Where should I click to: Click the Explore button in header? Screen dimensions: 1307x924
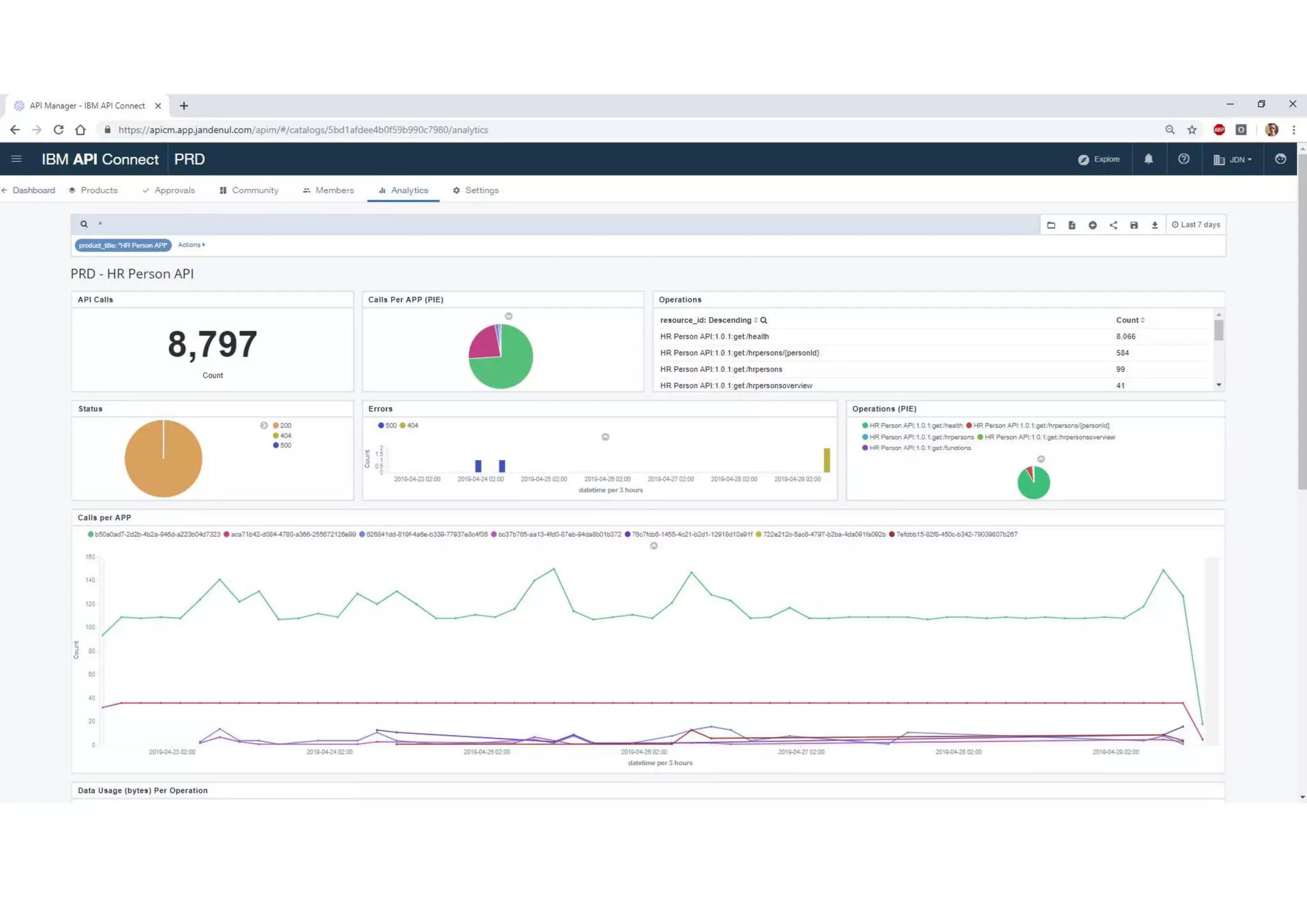coord(1099,159)
